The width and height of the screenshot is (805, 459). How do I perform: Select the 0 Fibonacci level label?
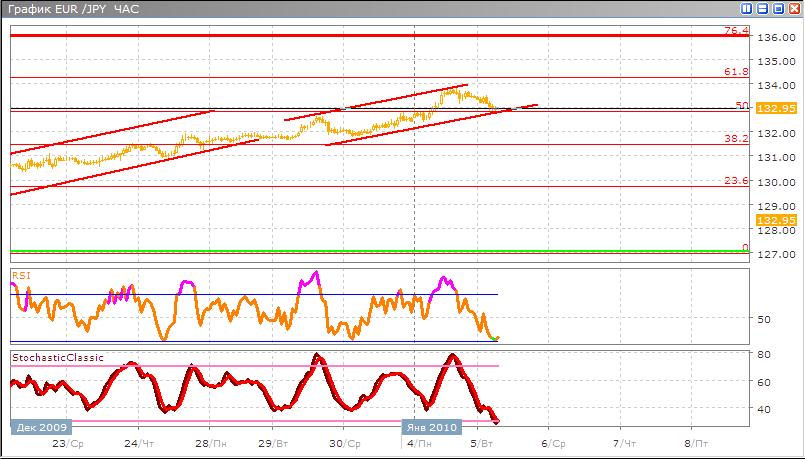744,247
